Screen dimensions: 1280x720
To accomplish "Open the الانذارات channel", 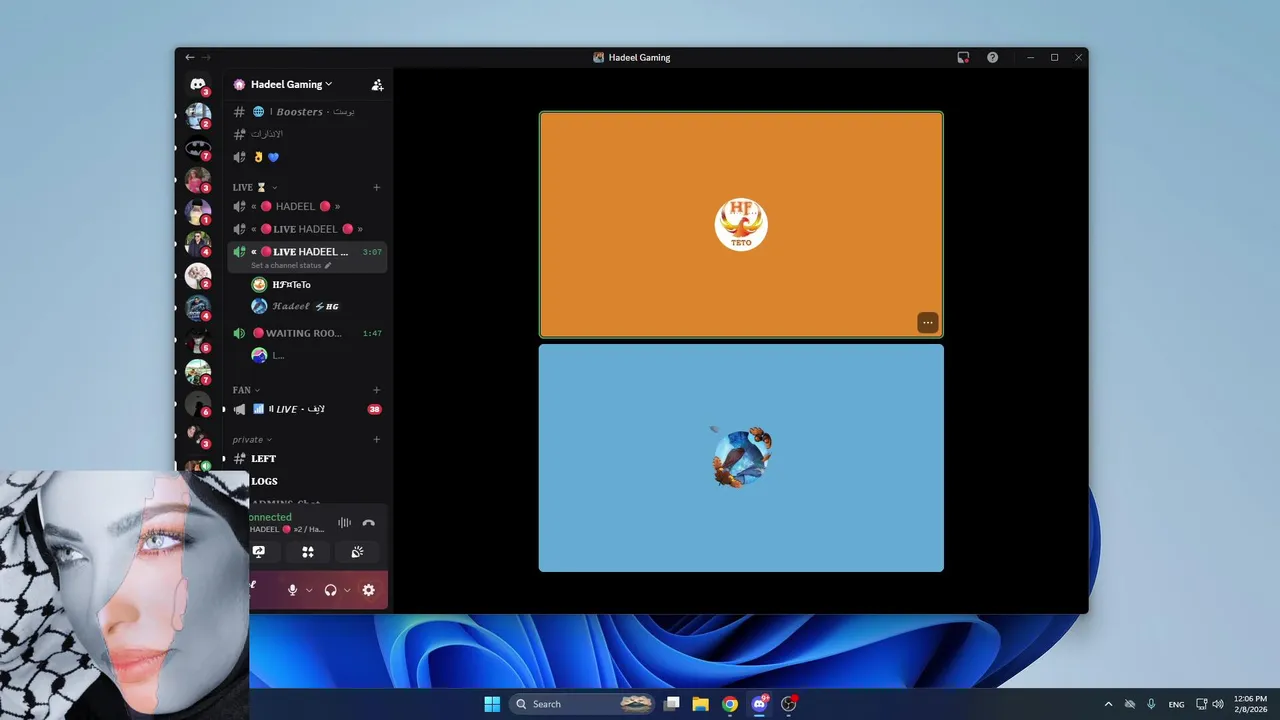I will click(x=307, y=134).
